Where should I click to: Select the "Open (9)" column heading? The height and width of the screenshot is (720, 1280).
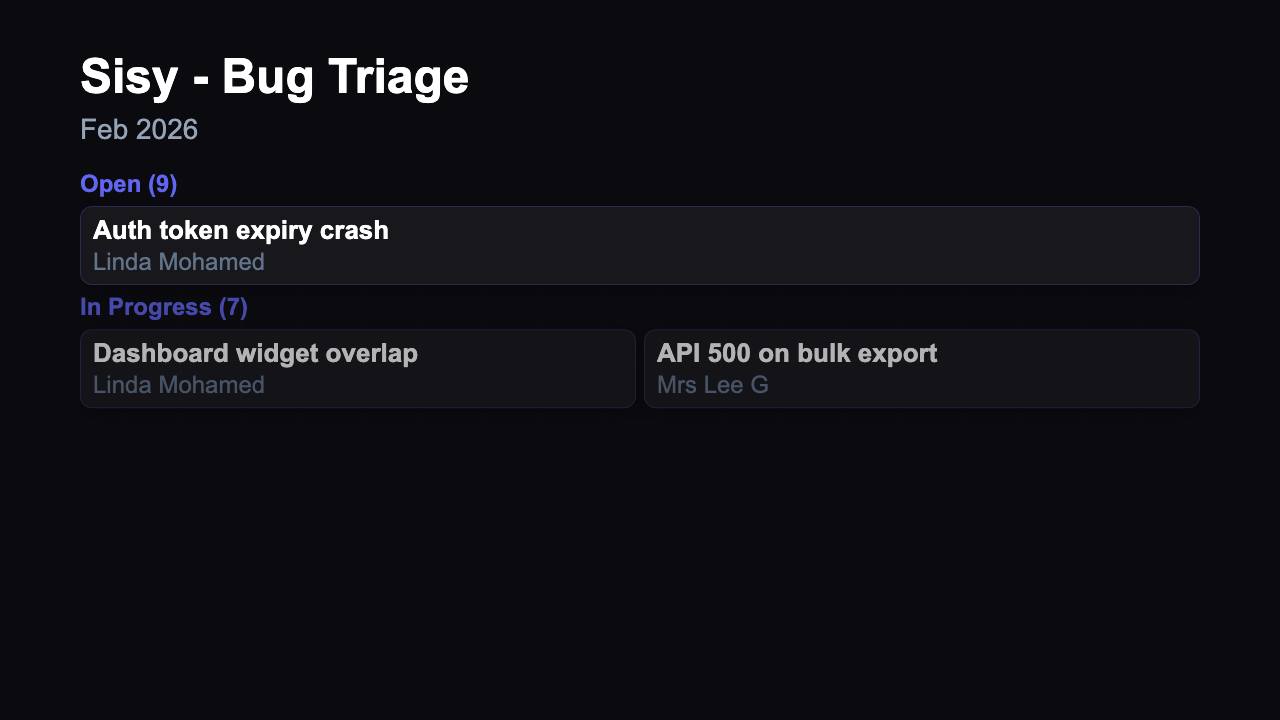tap(128, 184)
